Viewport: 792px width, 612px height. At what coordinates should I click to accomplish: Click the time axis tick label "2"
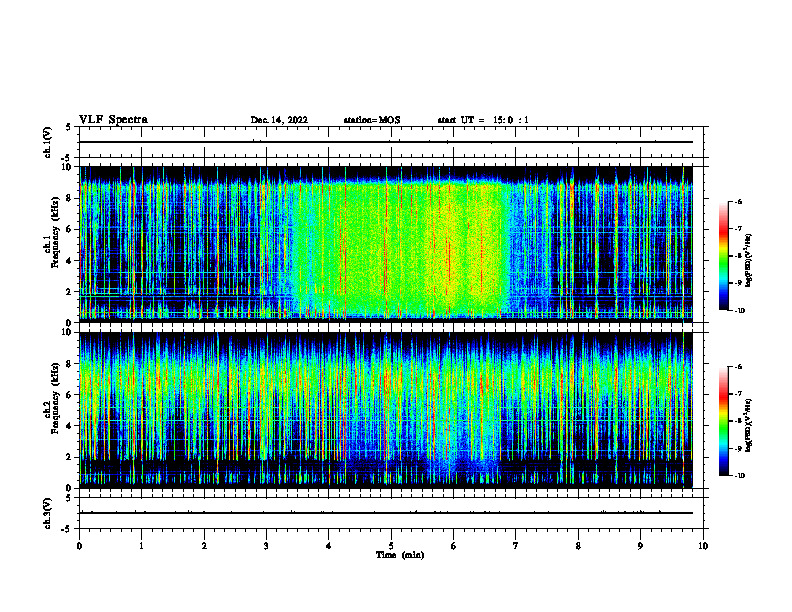coord(204,546)
